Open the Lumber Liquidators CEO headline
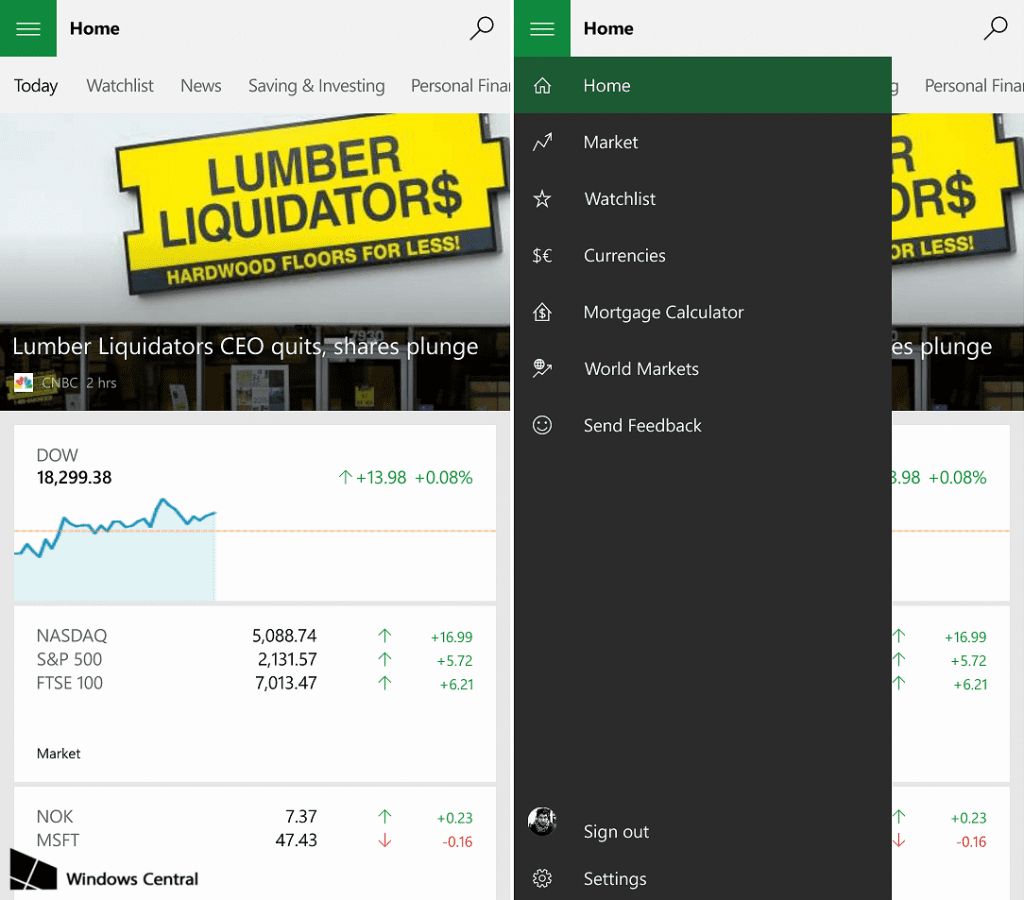 pyautogui.click(x=245, y=346)
